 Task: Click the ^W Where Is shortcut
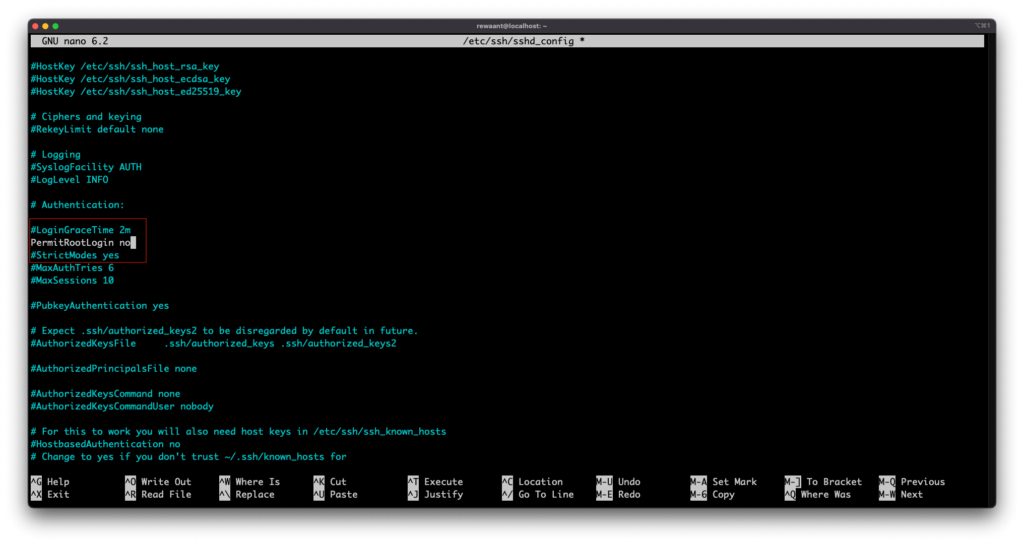click(249, 482)
